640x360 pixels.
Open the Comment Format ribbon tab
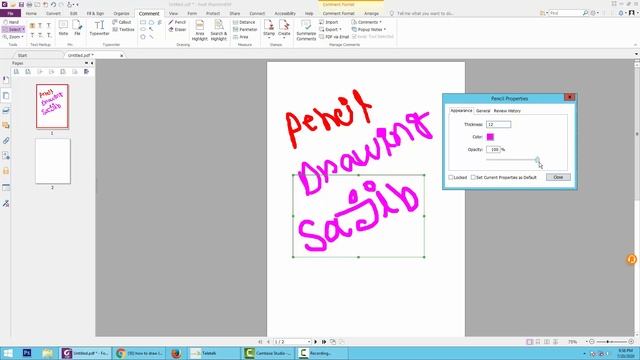pyautogui.click(x=338, y=13)
